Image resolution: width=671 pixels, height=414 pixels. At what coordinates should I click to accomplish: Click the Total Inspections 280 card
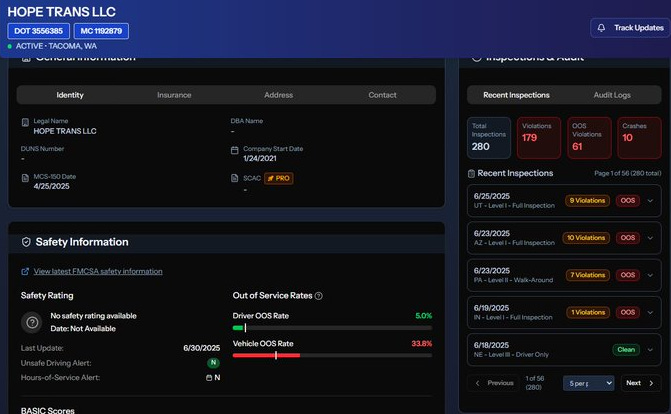tap(489, 138)
